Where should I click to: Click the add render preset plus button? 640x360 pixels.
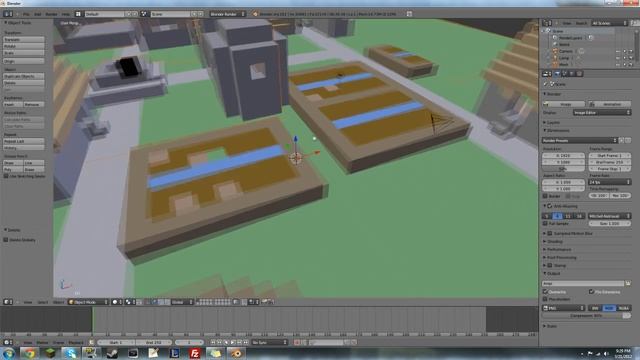[x=622, y=140]
